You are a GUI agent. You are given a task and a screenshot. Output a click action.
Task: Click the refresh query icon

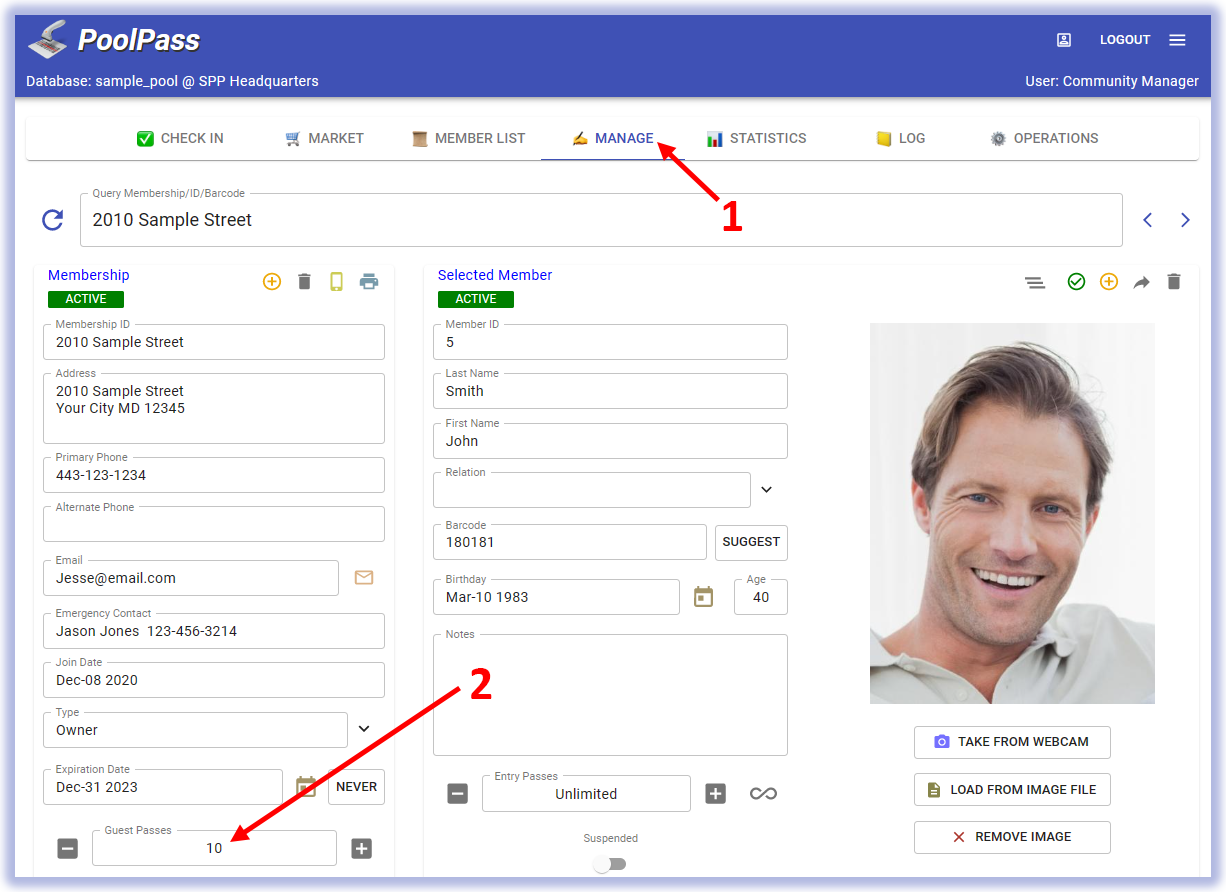click(x=53, y=220)
